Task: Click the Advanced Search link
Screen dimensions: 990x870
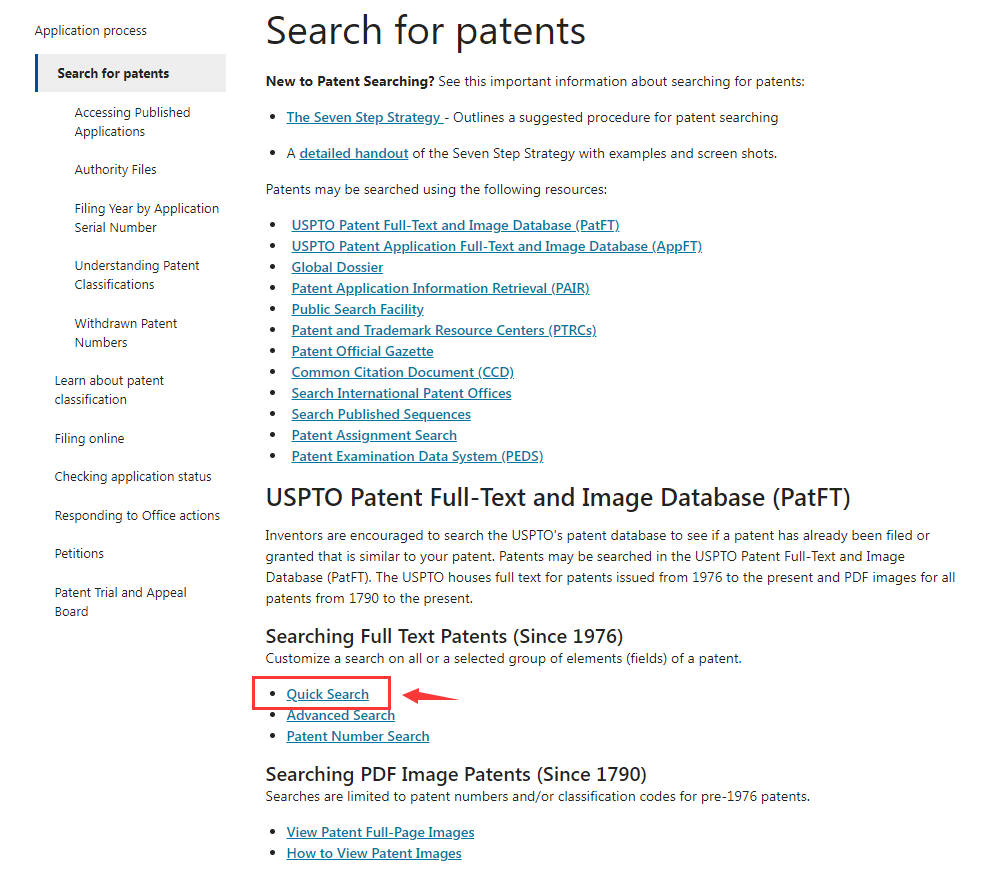Action: (340, 715)
